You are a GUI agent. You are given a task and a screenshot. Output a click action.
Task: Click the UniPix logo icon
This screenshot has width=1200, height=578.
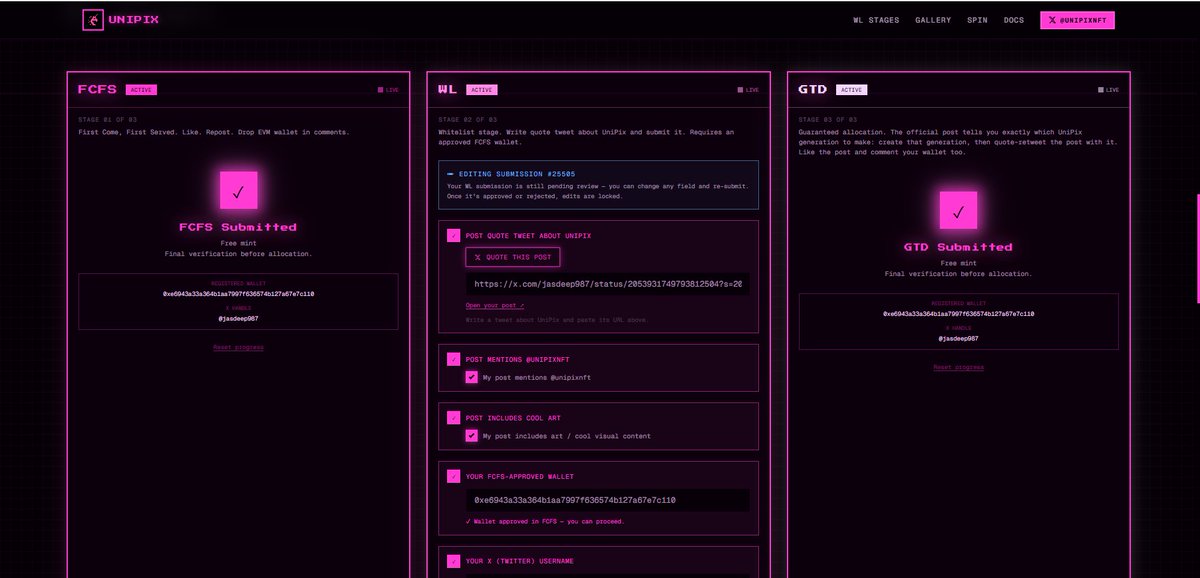(x=93, y=20)
